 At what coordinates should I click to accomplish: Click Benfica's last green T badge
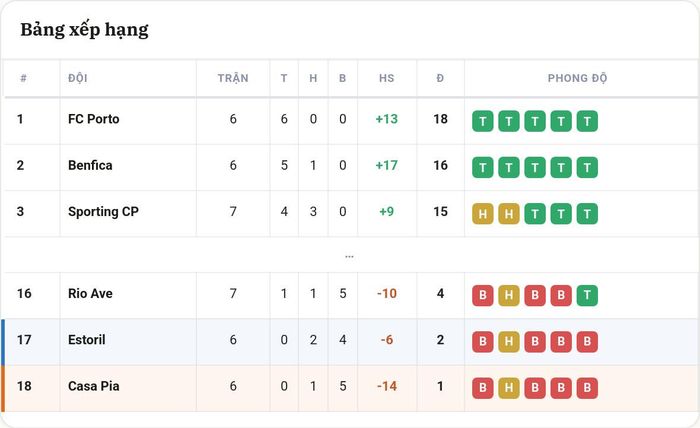click(x=587, y=167)
